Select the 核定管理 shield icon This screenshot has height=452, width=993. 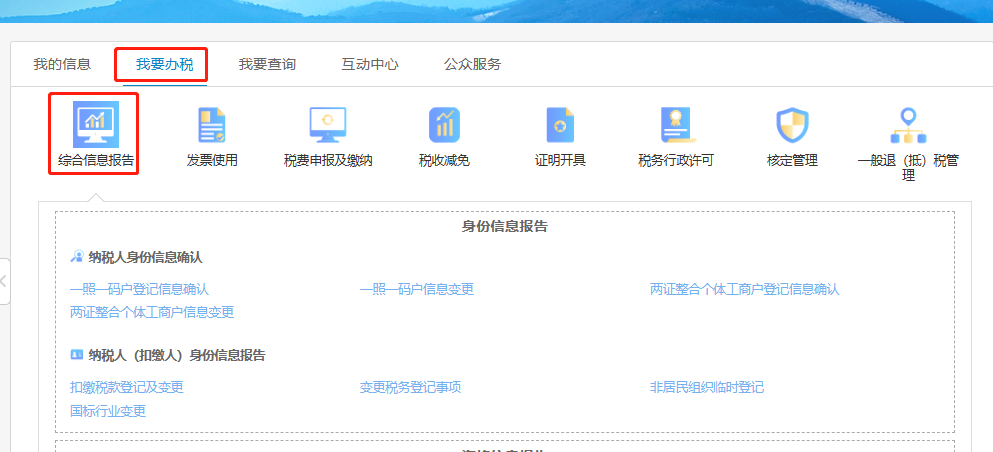(x=792, y=125)
